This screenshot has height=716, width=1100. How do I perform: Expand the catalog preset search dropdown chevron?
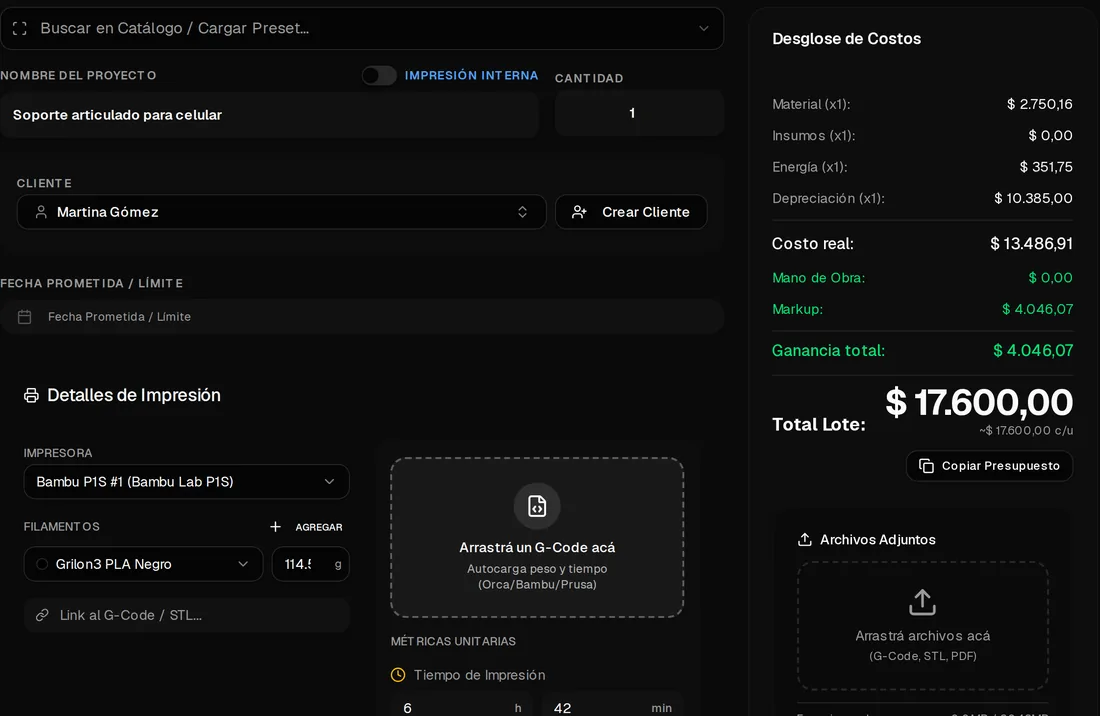(x=703, y=29)
